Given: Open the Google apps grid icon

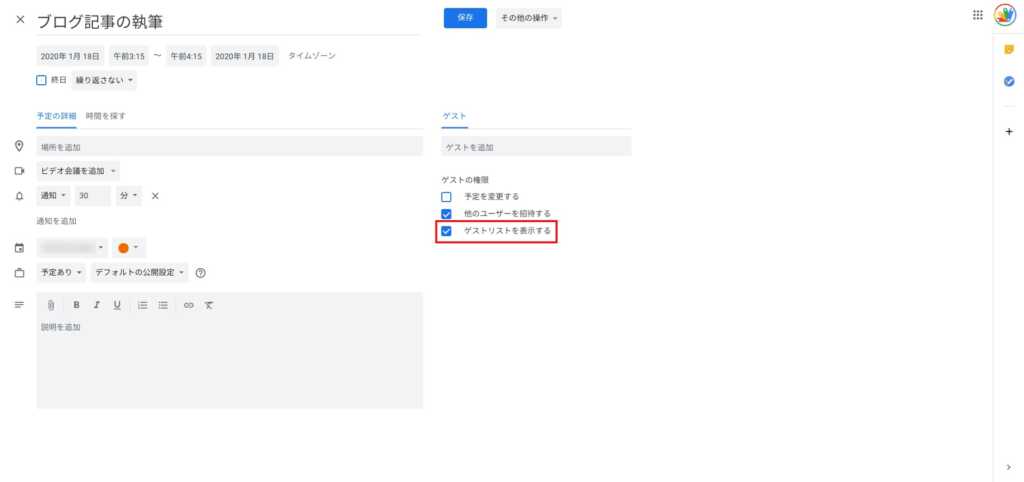Looking at the screenshot, I should click(978, 15).
